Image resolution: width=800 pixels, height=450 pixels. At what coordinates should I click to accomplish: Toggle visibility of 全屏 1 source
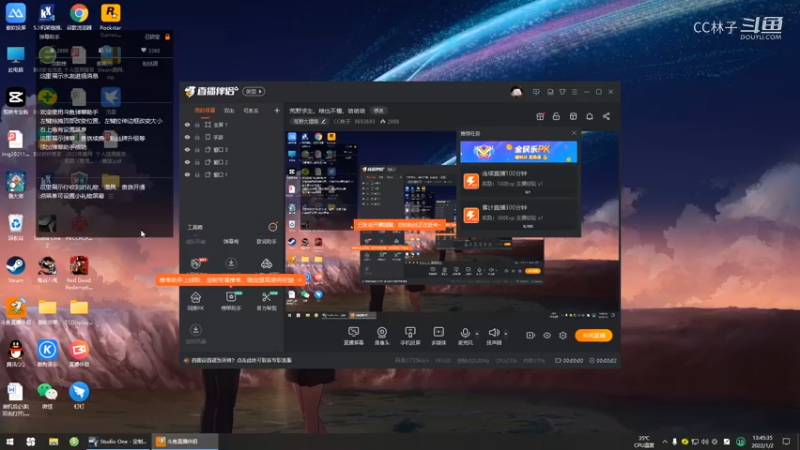(187, 124)
